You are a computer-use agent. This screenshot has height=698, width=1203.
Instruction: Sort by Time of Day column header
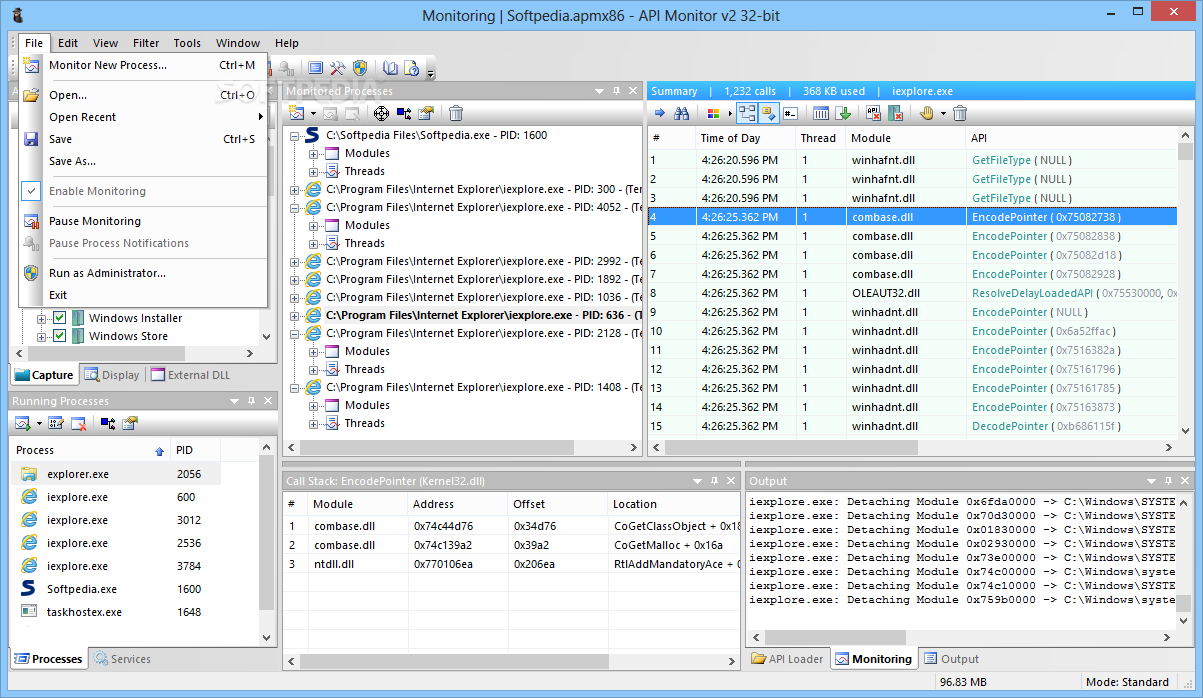point(744,138)
